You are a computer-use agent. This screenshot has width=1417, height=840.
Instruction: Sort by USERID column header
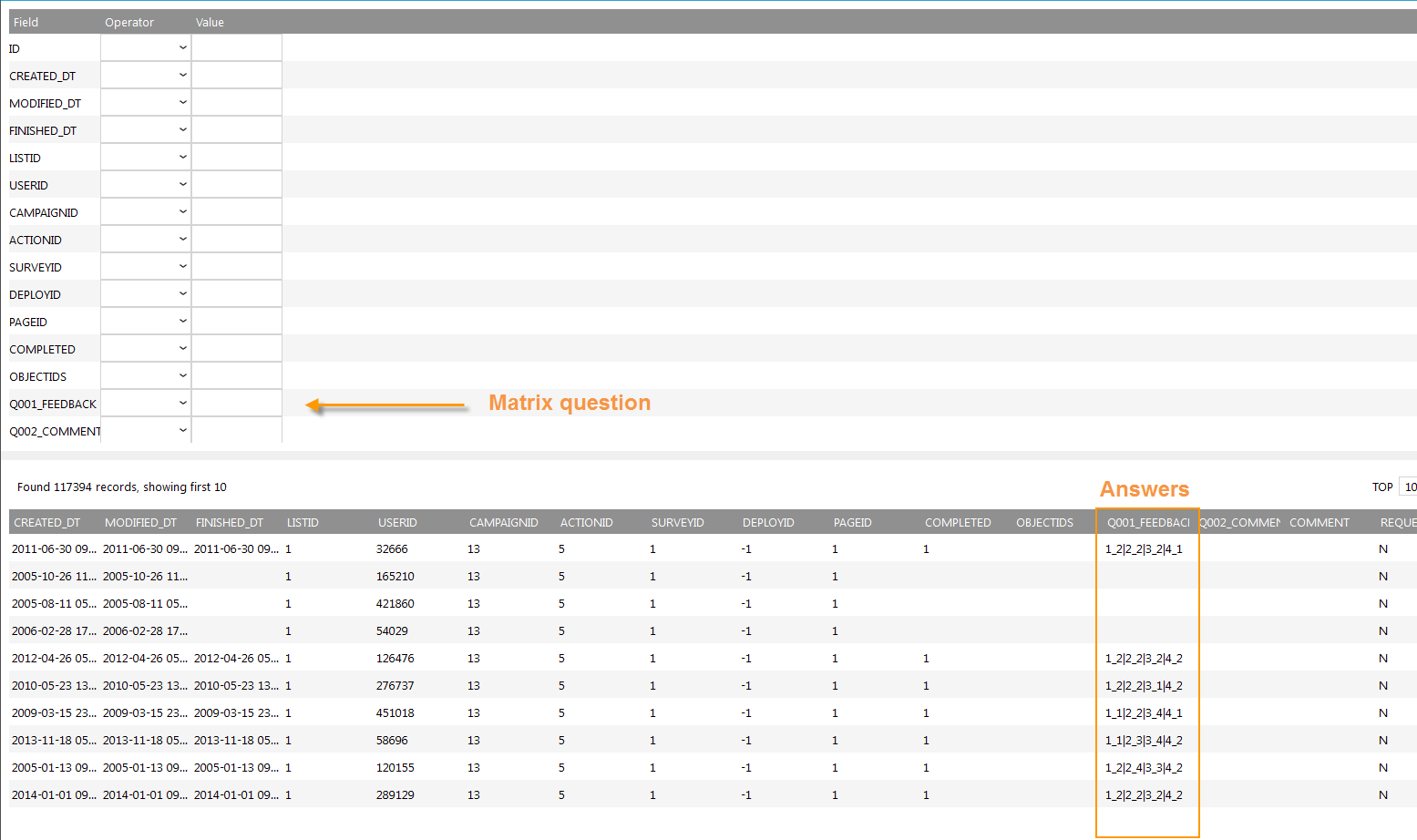pos(397,523)
